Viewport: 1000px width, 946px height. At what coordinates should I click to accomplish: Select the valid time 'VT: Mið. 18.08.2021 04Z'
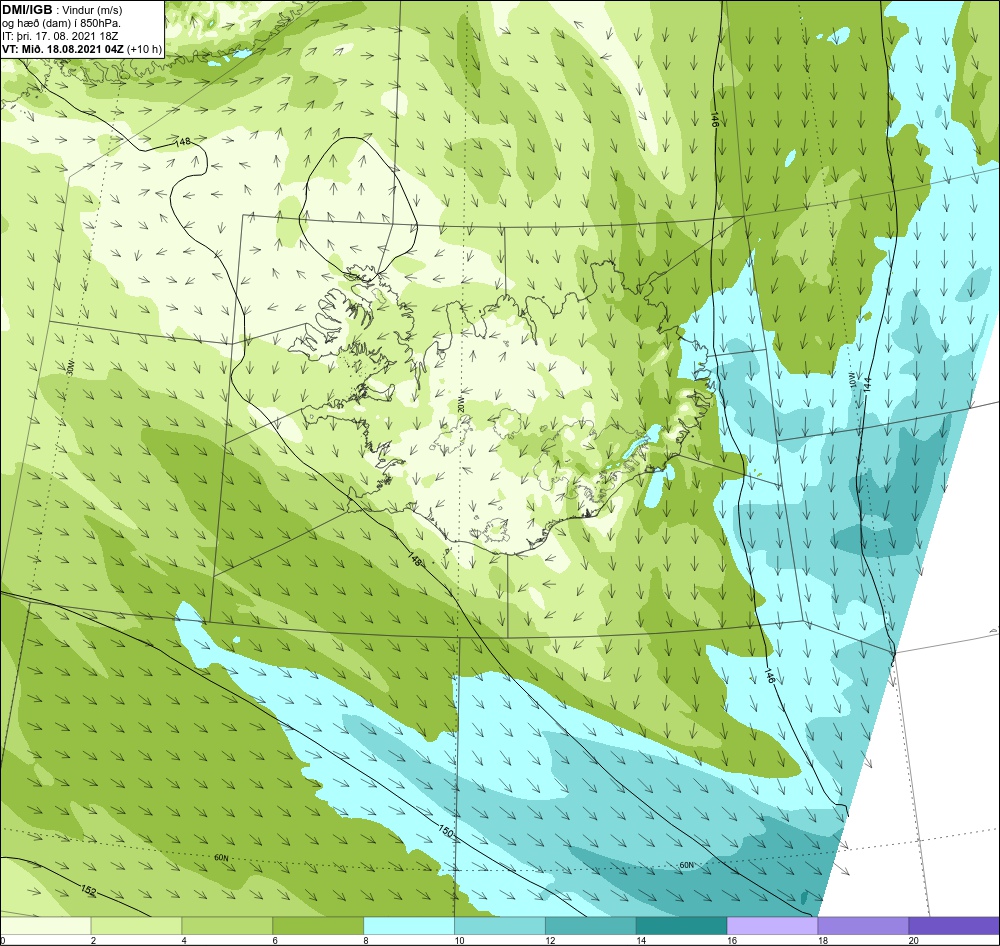(64, 49)
